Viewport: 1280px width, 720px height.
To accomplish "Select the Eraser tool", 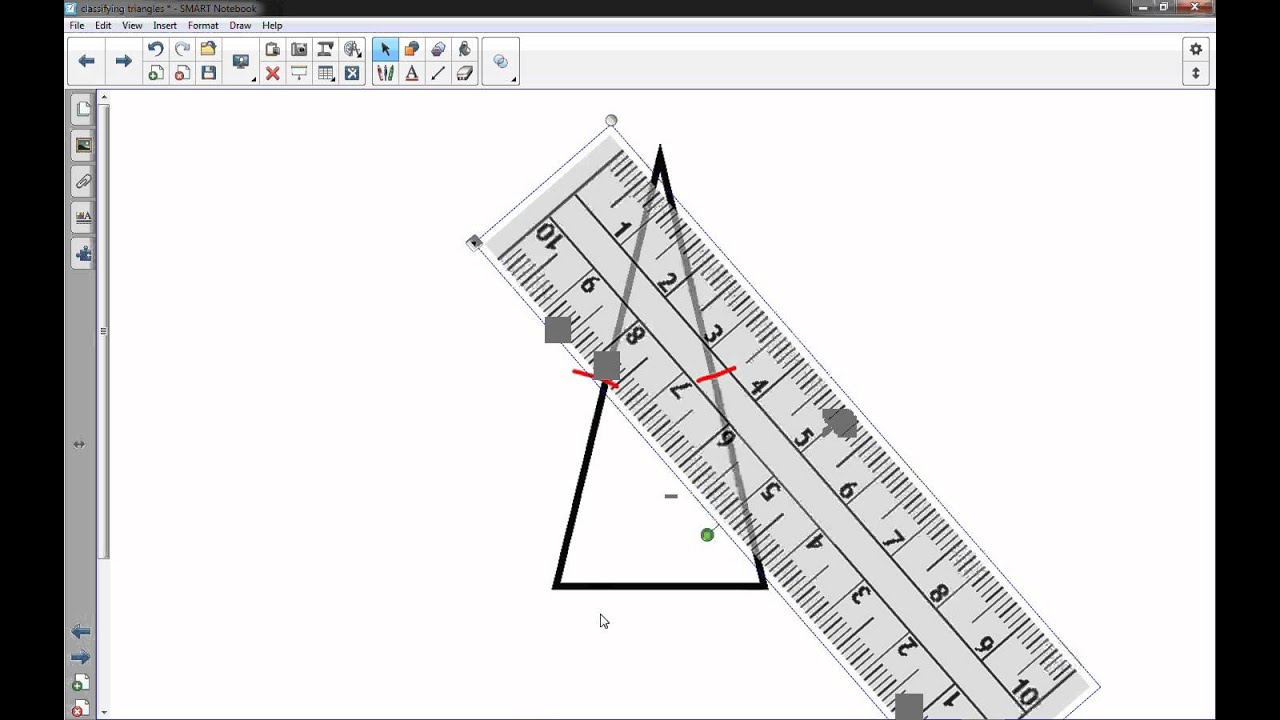I will (x=464, y=73).
